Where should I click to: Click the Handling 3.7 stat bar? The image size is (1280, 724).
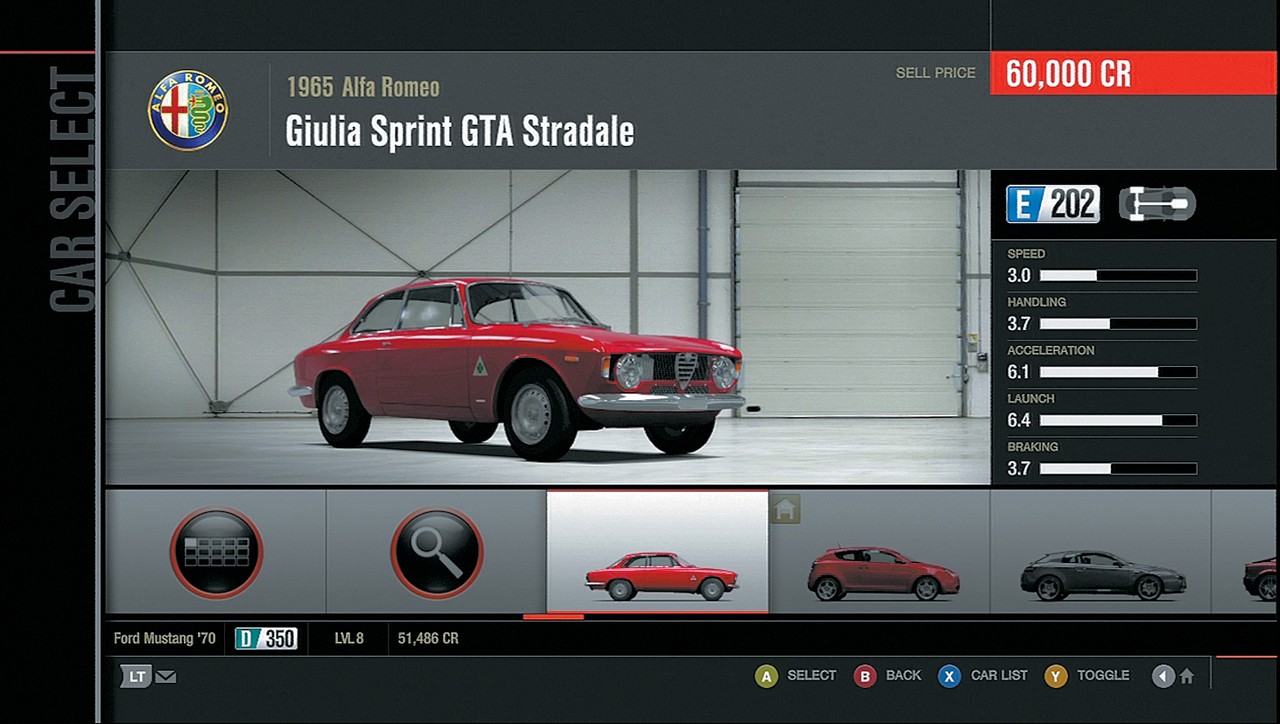[x=1118, y=324]
